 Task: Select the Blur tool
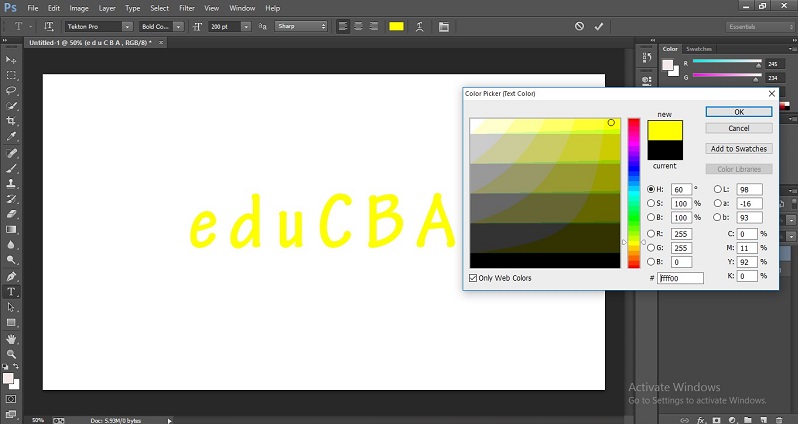(x=11, y=244)
